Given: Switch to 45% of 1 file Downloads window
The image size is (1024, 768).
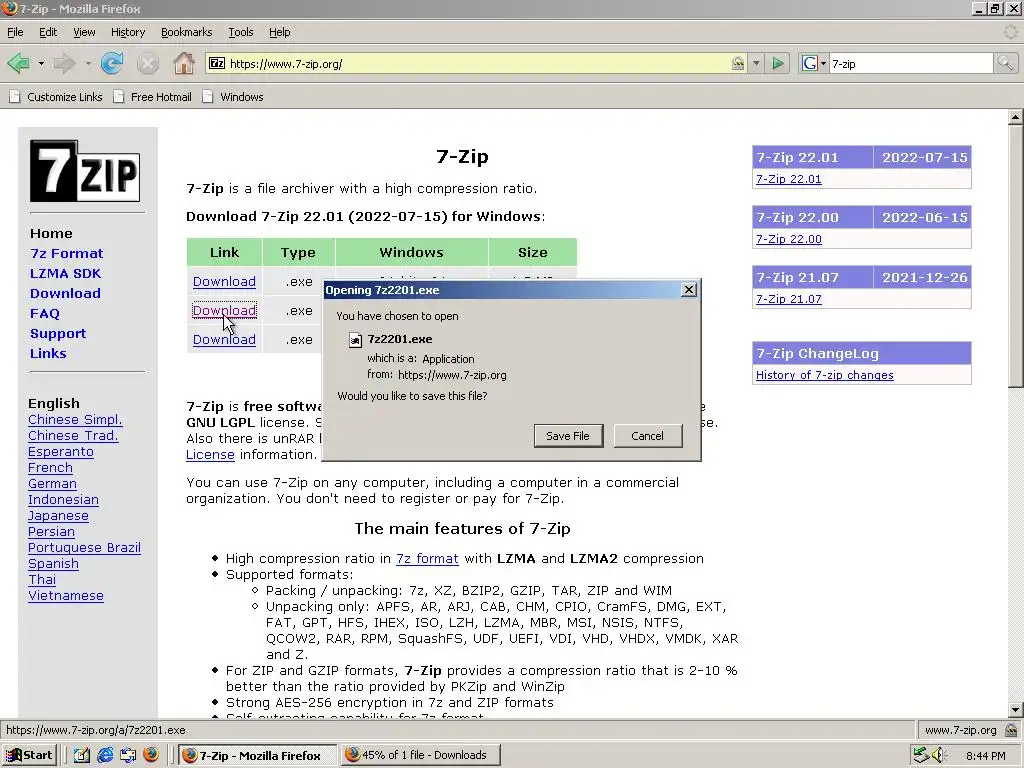Looking at the screenshot, I should click(x=421, y=755).
